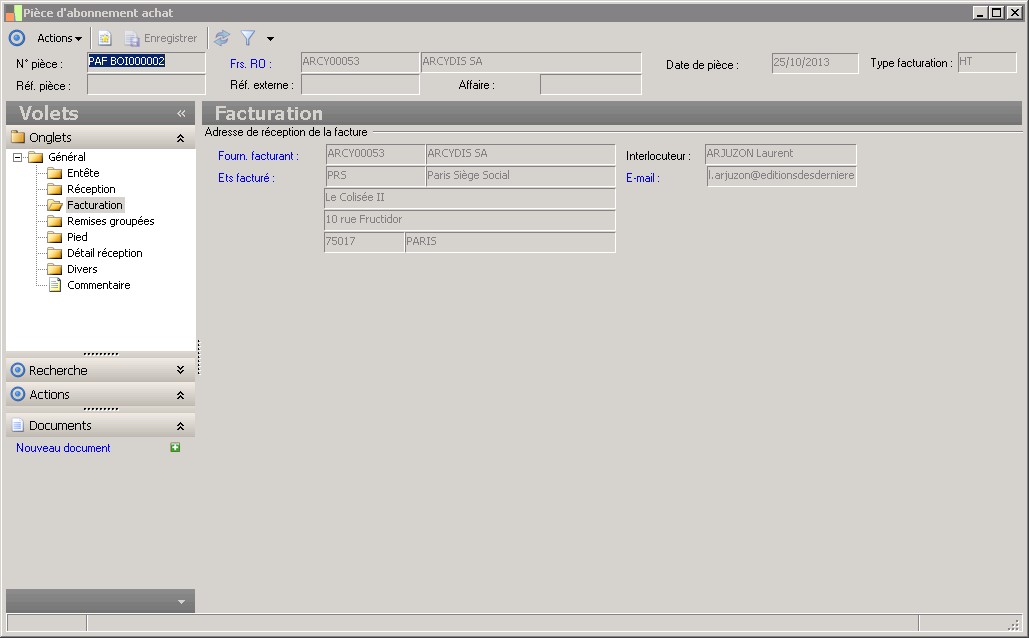Click the Fourn. facturant link label
The height and width of the screenshot is (638, 1029).
[x=258, y=156]
